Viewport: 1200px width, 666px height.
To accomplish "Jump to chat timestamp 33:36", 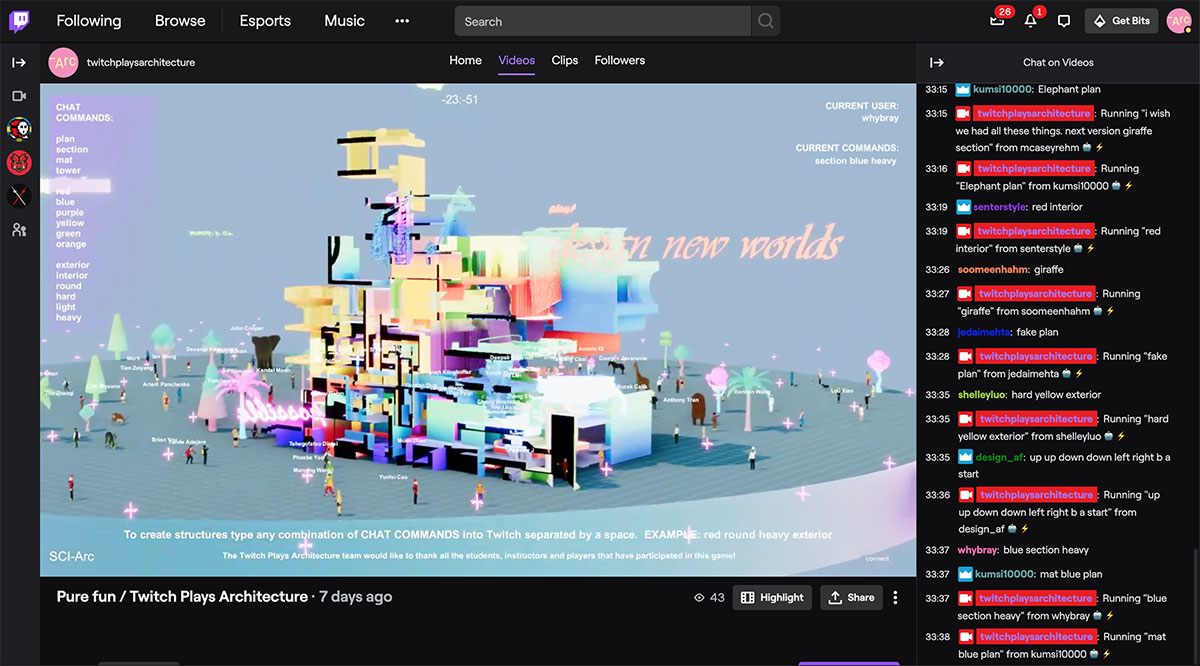I will 937,495.
